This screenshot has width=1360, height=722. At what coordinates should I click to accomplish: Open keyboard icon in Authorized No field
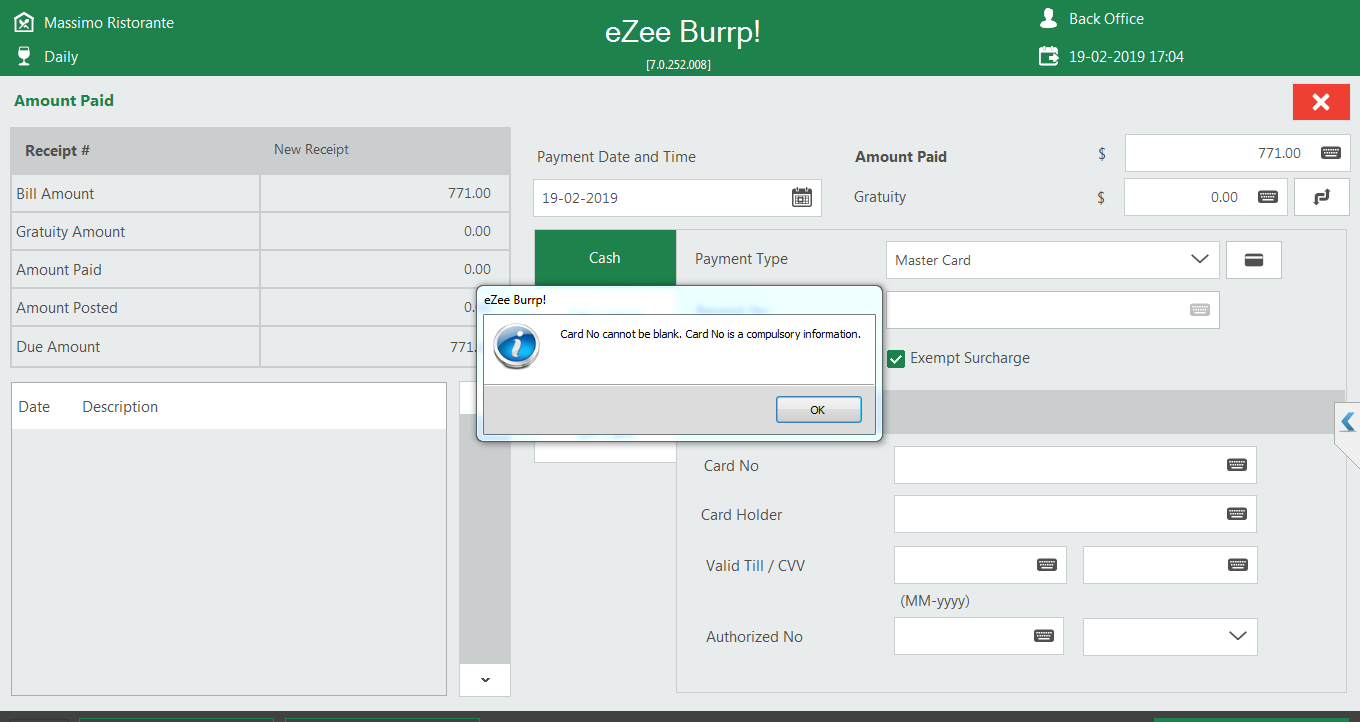click(1044, 636)
